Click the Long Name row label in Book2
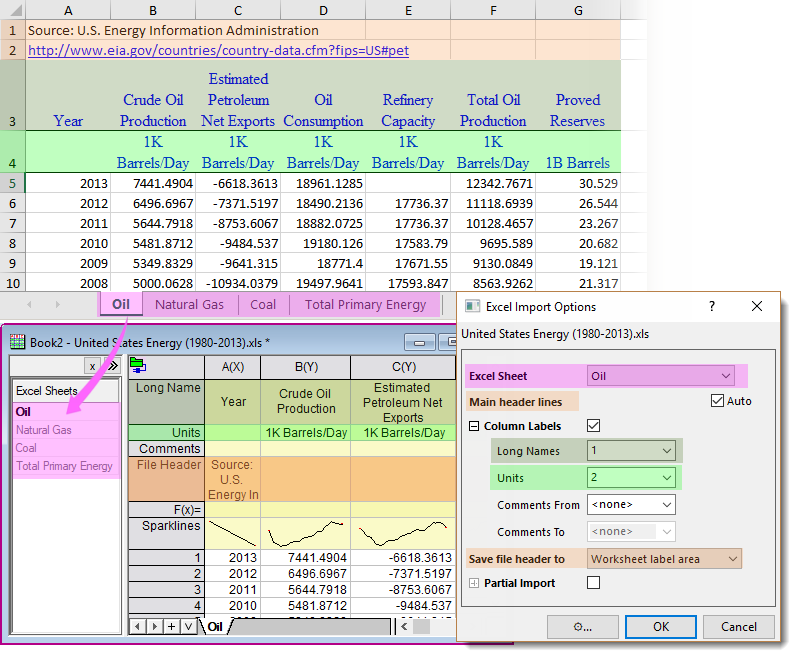This screenshot has width=790, height=651. (x=167, y=402)
